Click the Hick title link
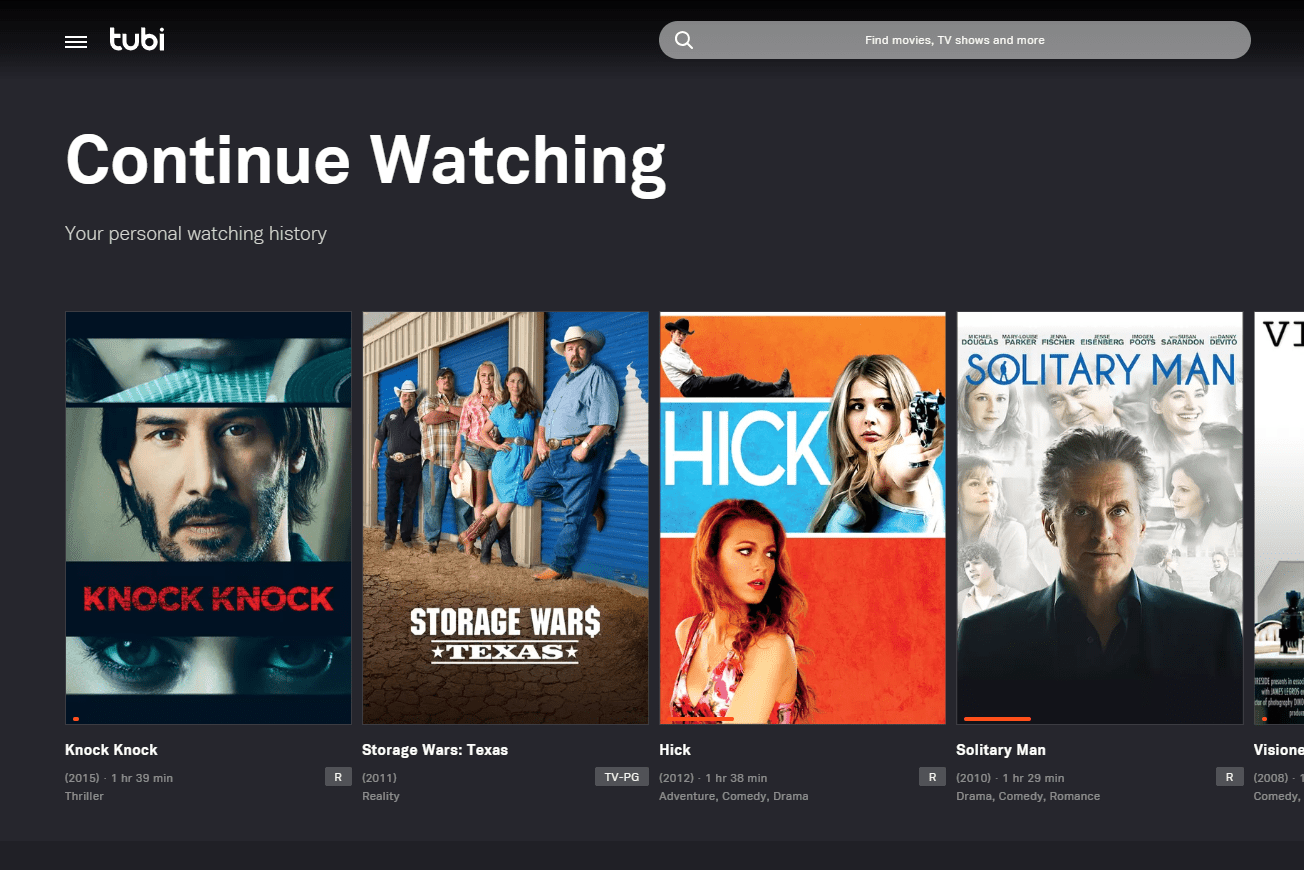The image size is (1304, 870). [675, 750]
